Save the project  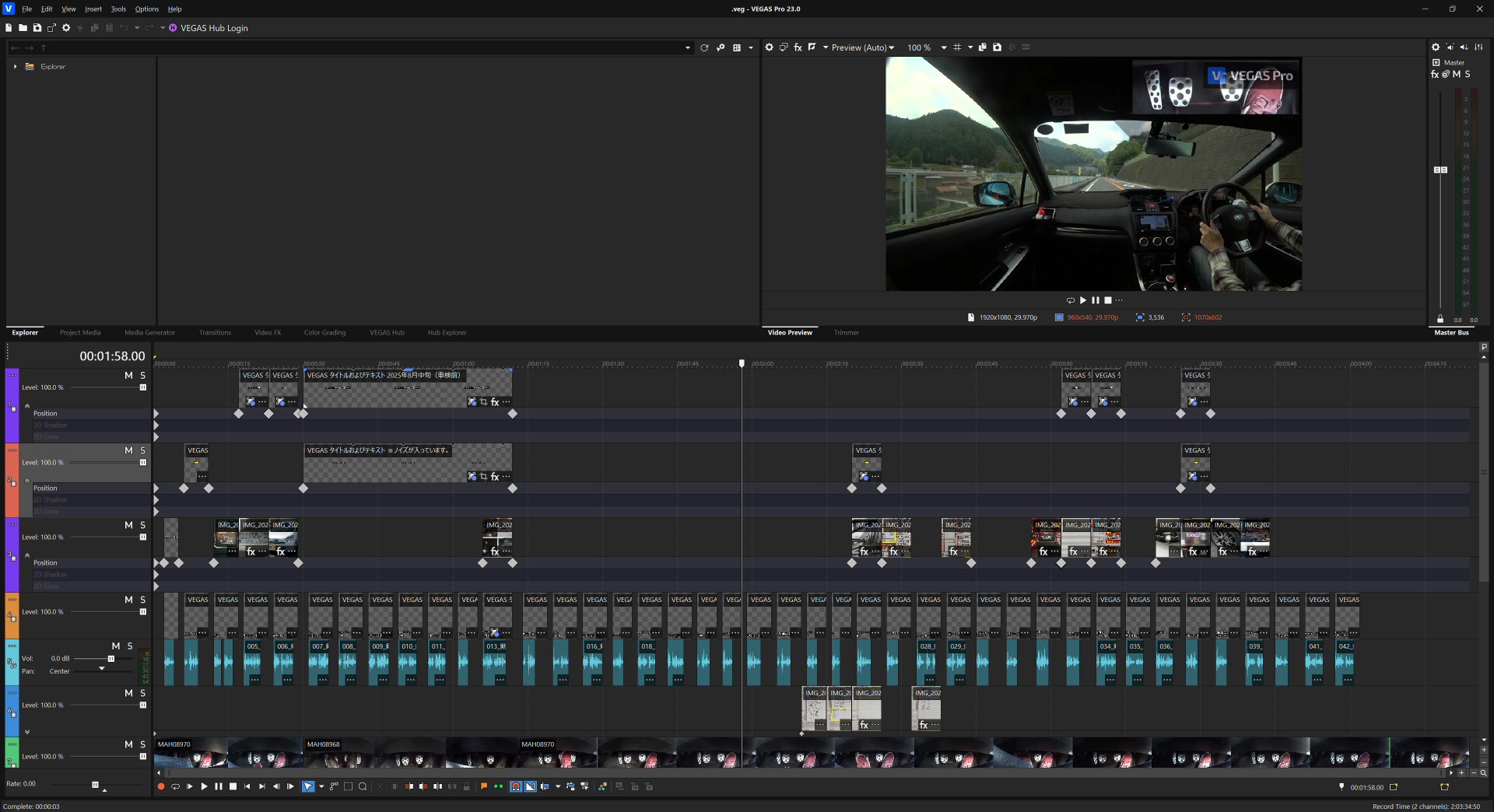coord(37,28)
